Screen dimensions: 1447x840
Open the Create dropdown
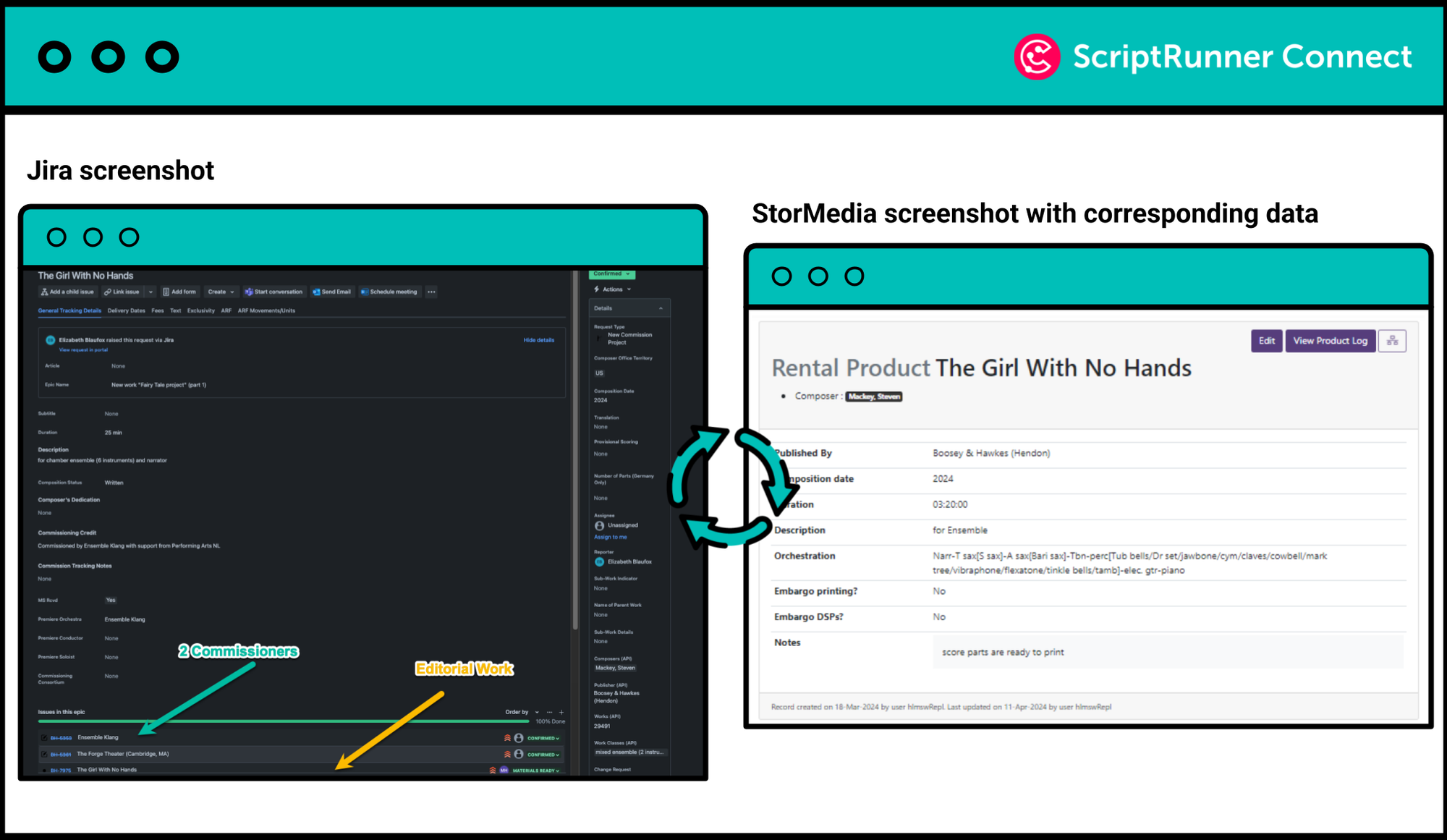coord(221,292)
